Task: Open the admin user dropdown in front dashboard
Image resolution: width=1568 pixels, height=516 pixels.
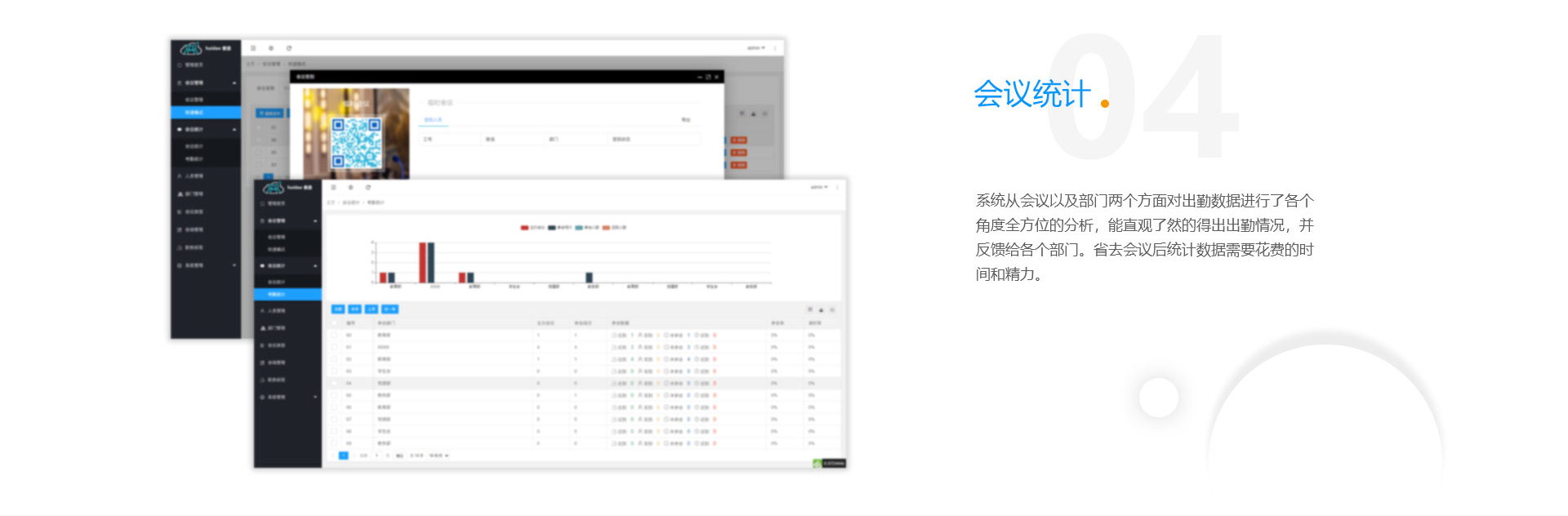Action: [x=819, y=187]
